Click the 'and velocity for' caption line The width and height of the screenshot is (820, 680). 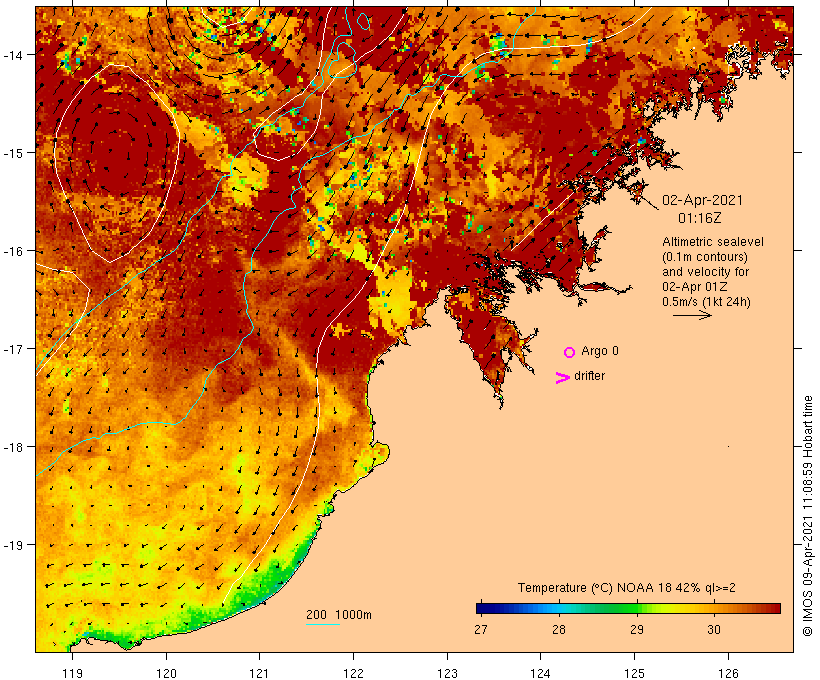[705, 272]
